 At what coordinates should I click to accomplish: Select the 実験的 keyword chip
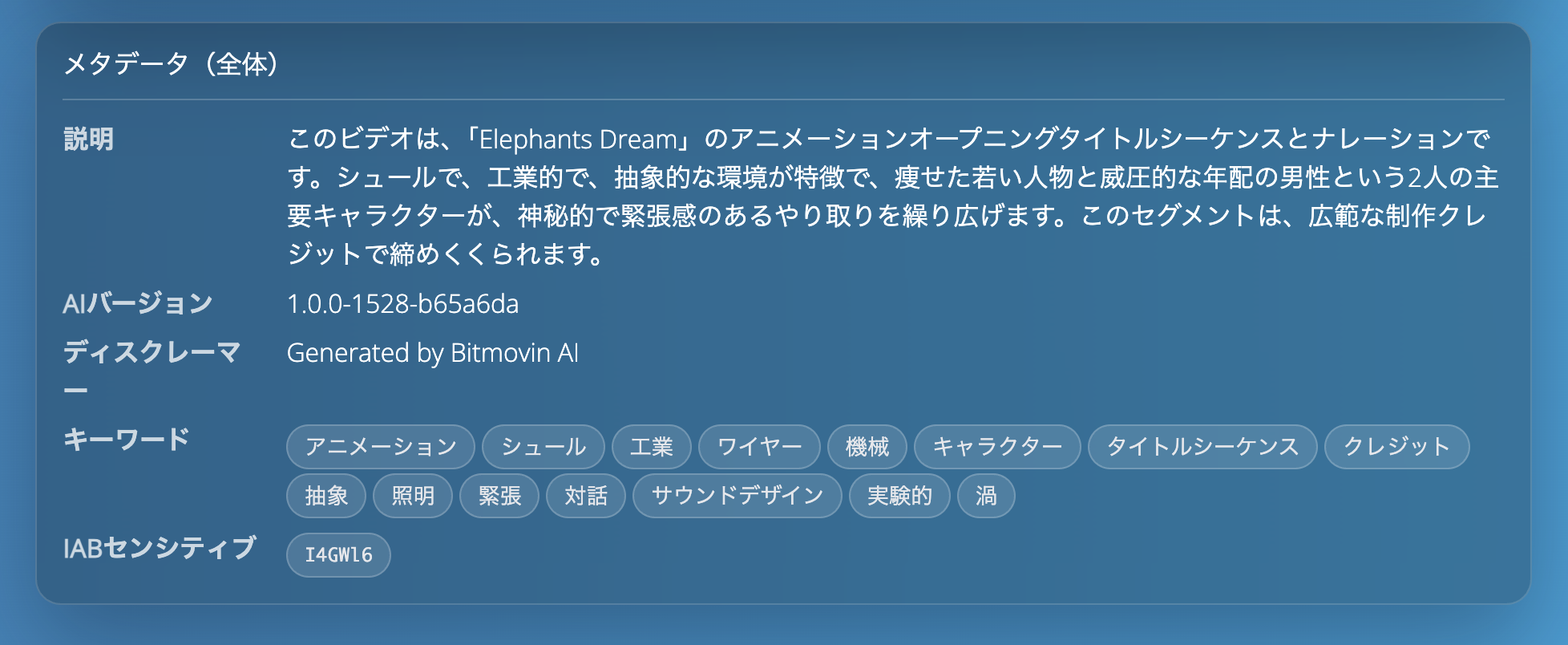899,496
